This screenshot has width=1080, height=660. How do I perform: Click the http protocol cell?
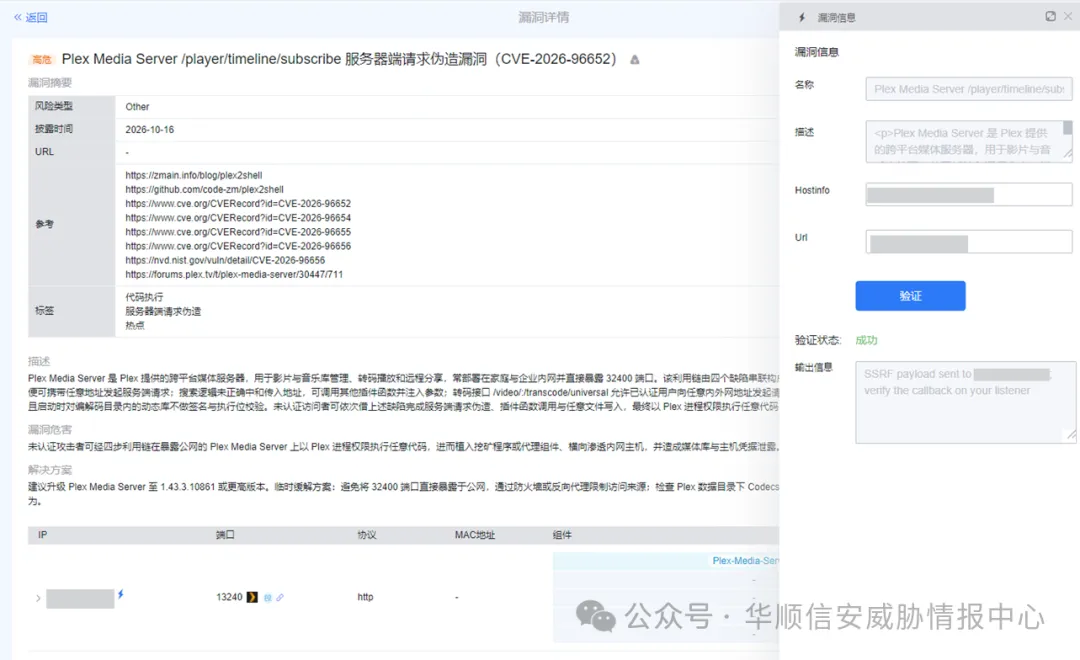(365, 597)
